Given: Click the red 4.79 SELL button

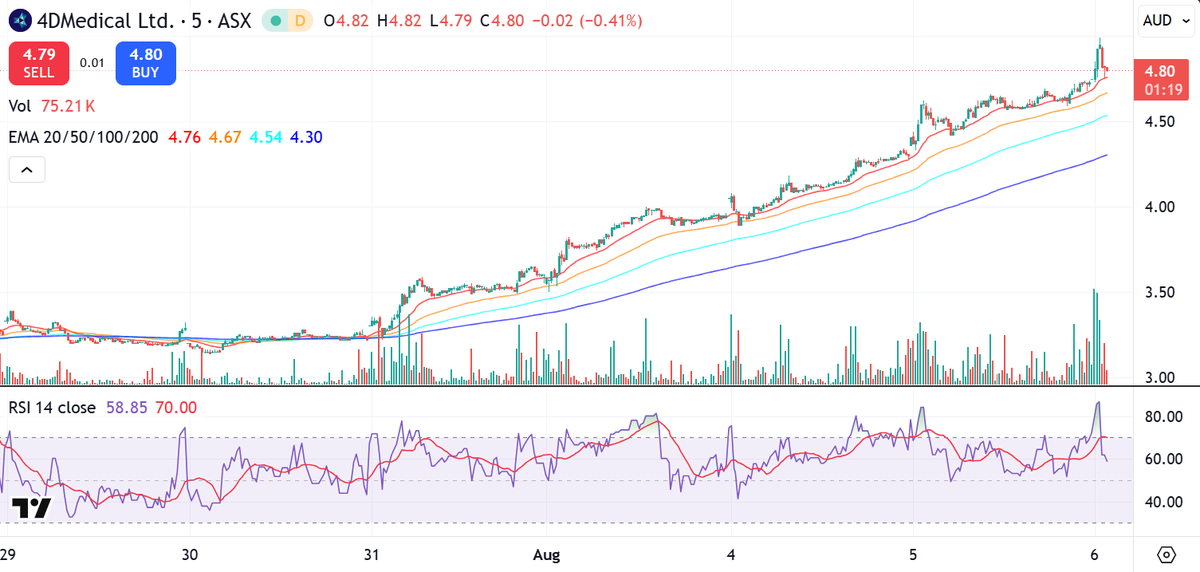Looking at the screenshot, I should (x=39, y=63).
